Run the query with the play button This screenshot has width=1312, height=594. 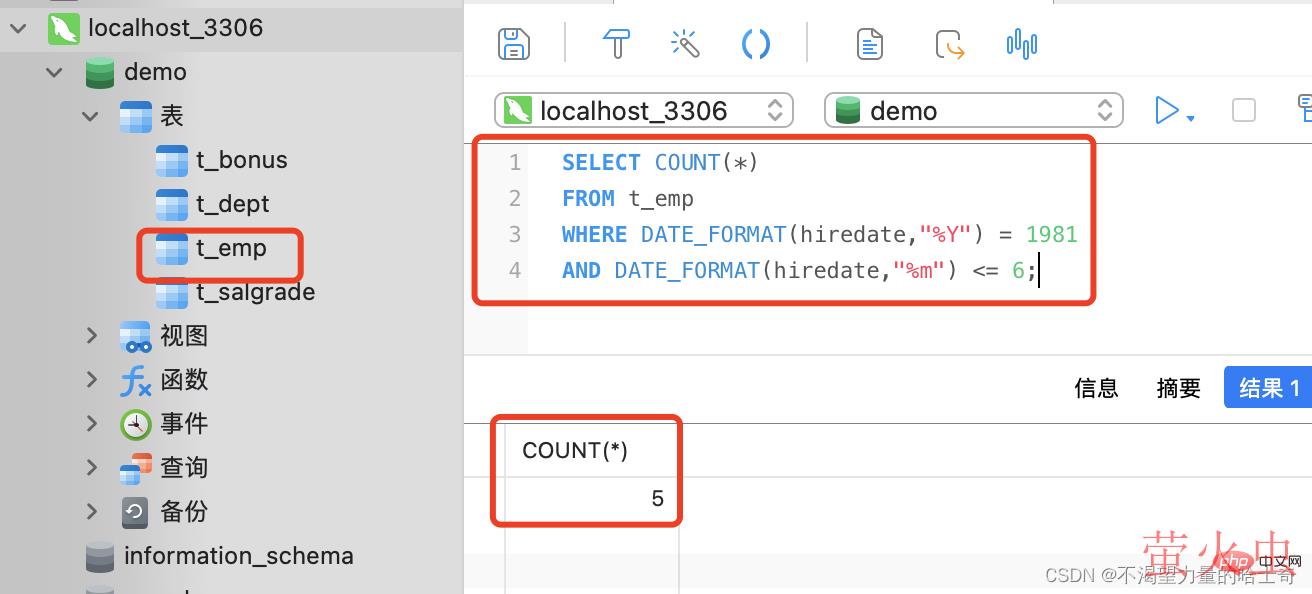(x=1166, y=110)
